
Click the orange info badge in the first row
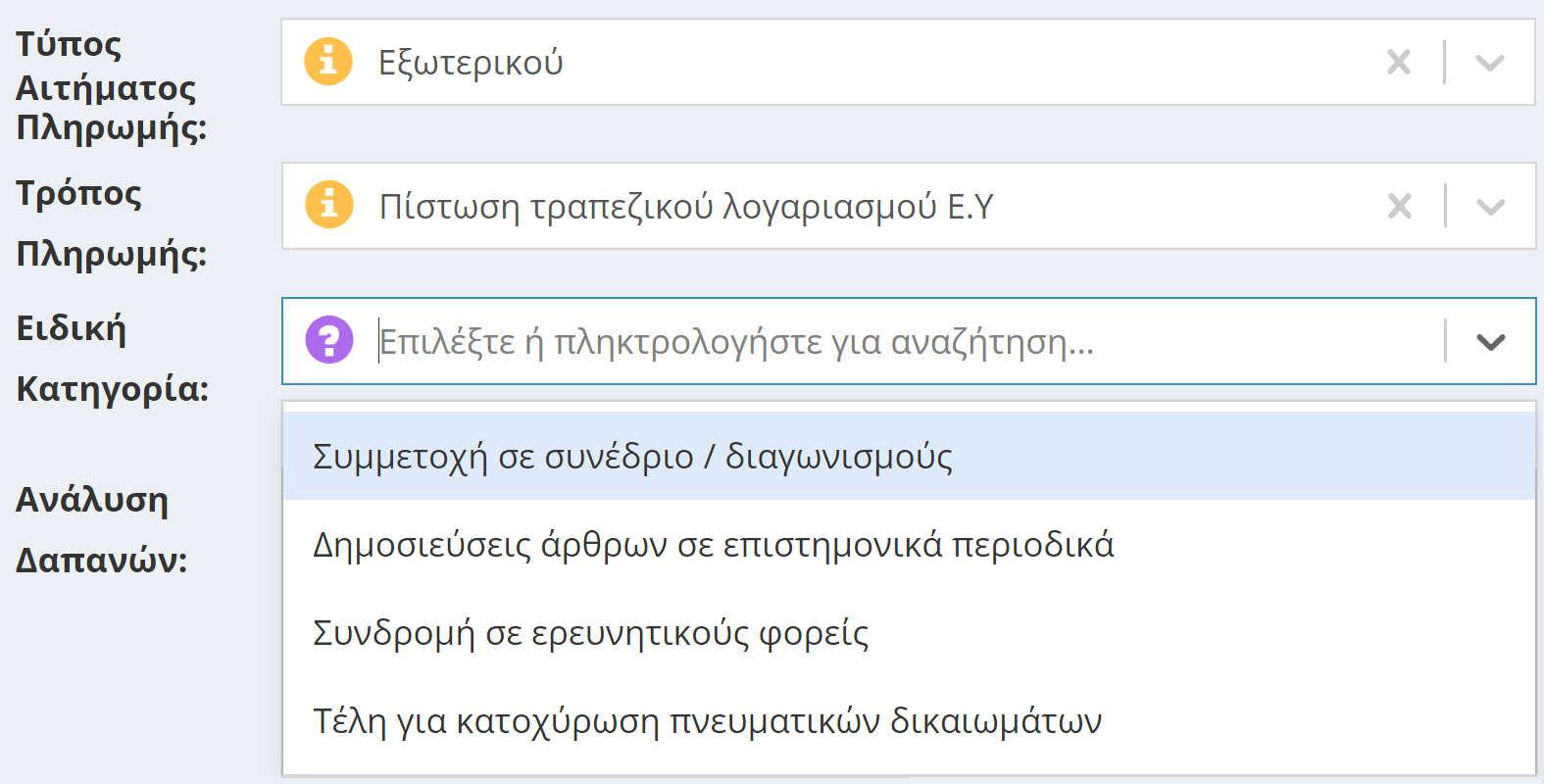click(x=328, y=63)
